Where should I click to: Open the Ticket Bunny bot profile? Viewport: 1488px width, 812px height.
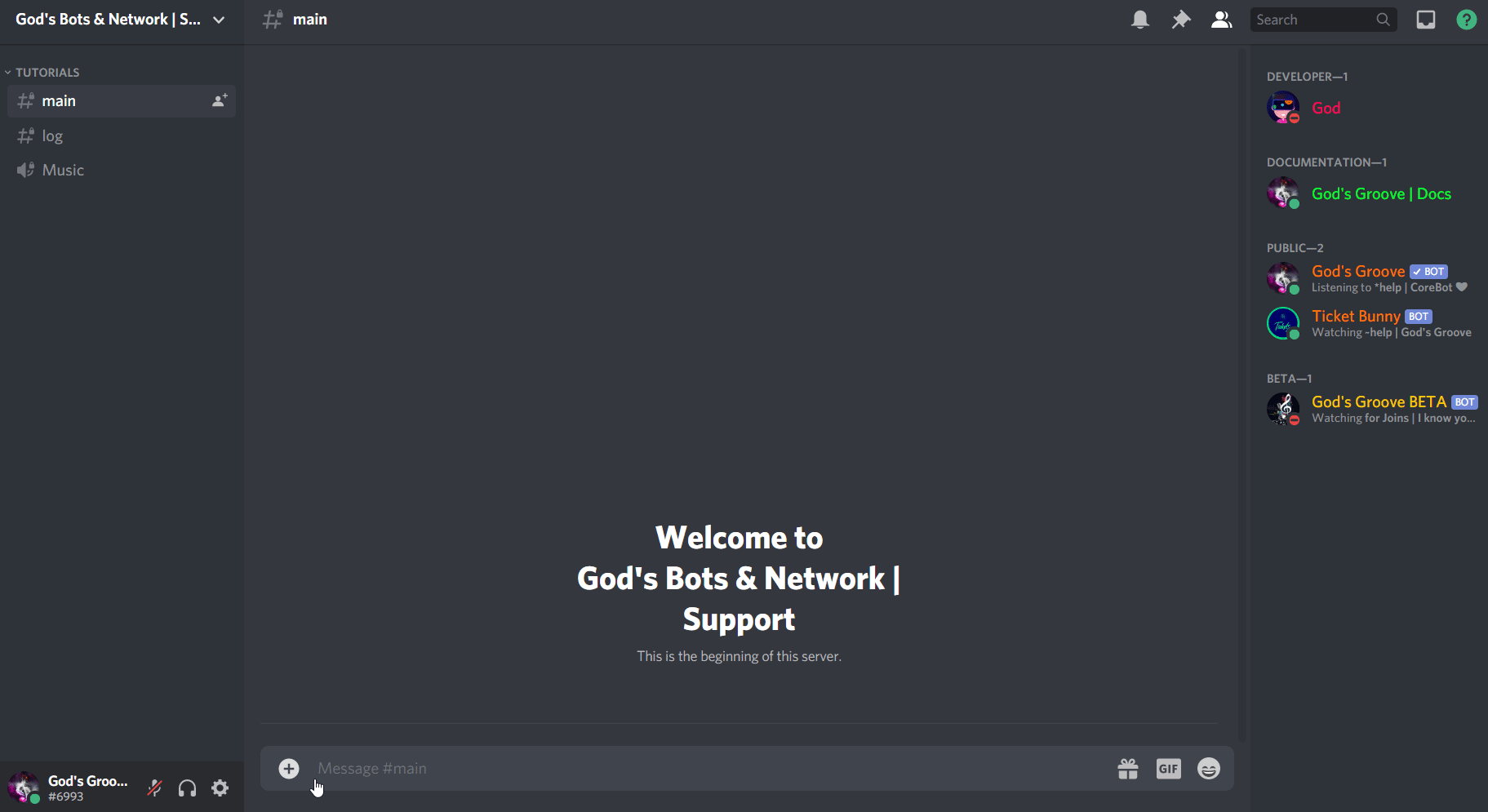click(1370, 324)
